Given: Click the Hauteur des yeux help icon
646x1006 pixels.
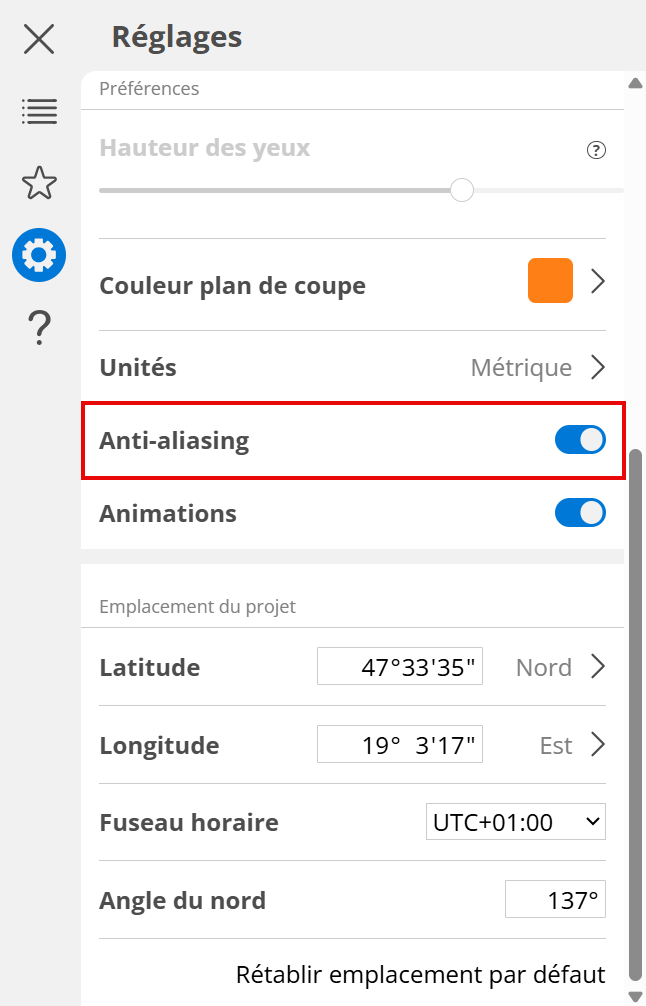Looking at the screenshot, I should click(596, 150).
